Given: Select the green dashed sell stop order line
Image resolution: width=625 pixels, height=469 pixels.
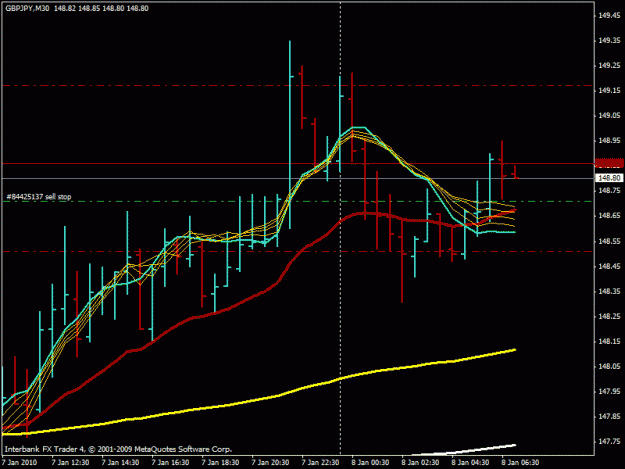Looking at the screenshot, I should 298,202.
